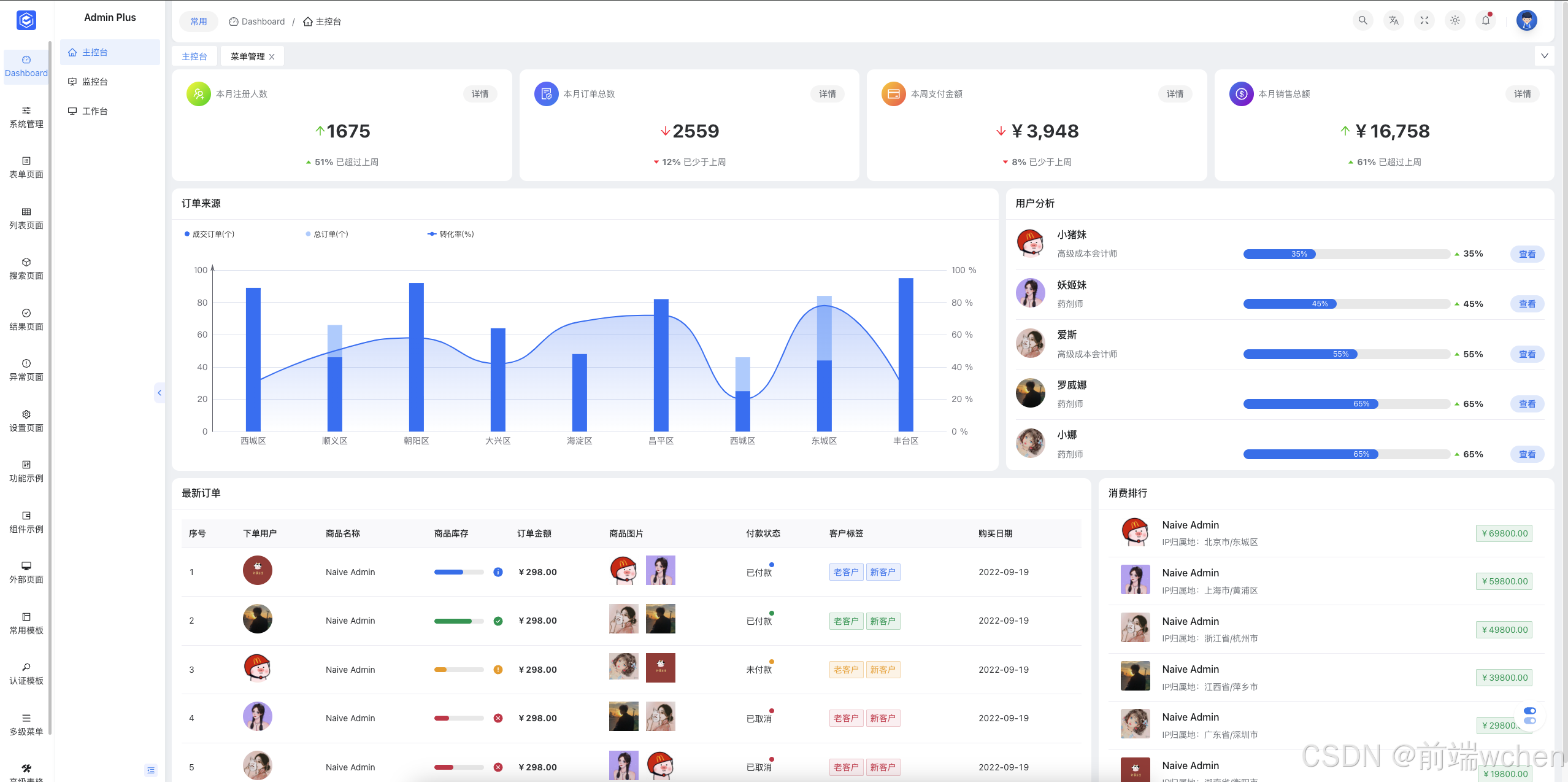Switch theme using the sun icon
This screenshot has height=782, width=1568.
point(1455,20)
